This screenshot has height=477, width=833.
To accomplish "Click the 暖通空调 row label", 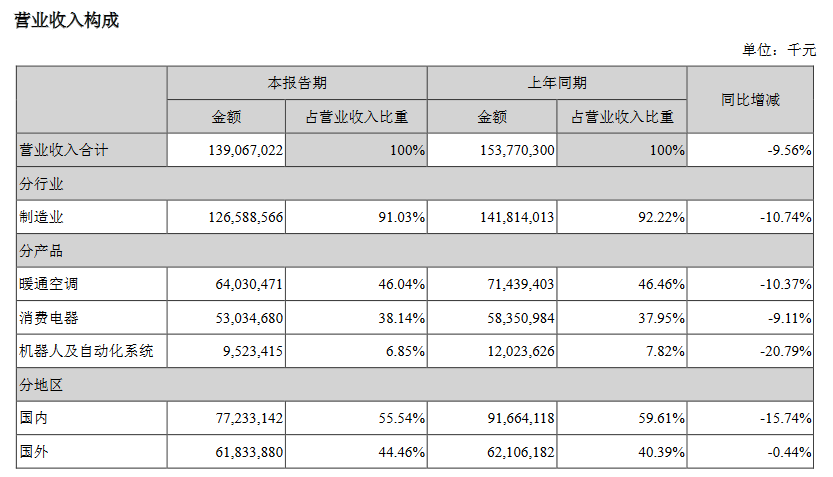I will tap(49, 284).
